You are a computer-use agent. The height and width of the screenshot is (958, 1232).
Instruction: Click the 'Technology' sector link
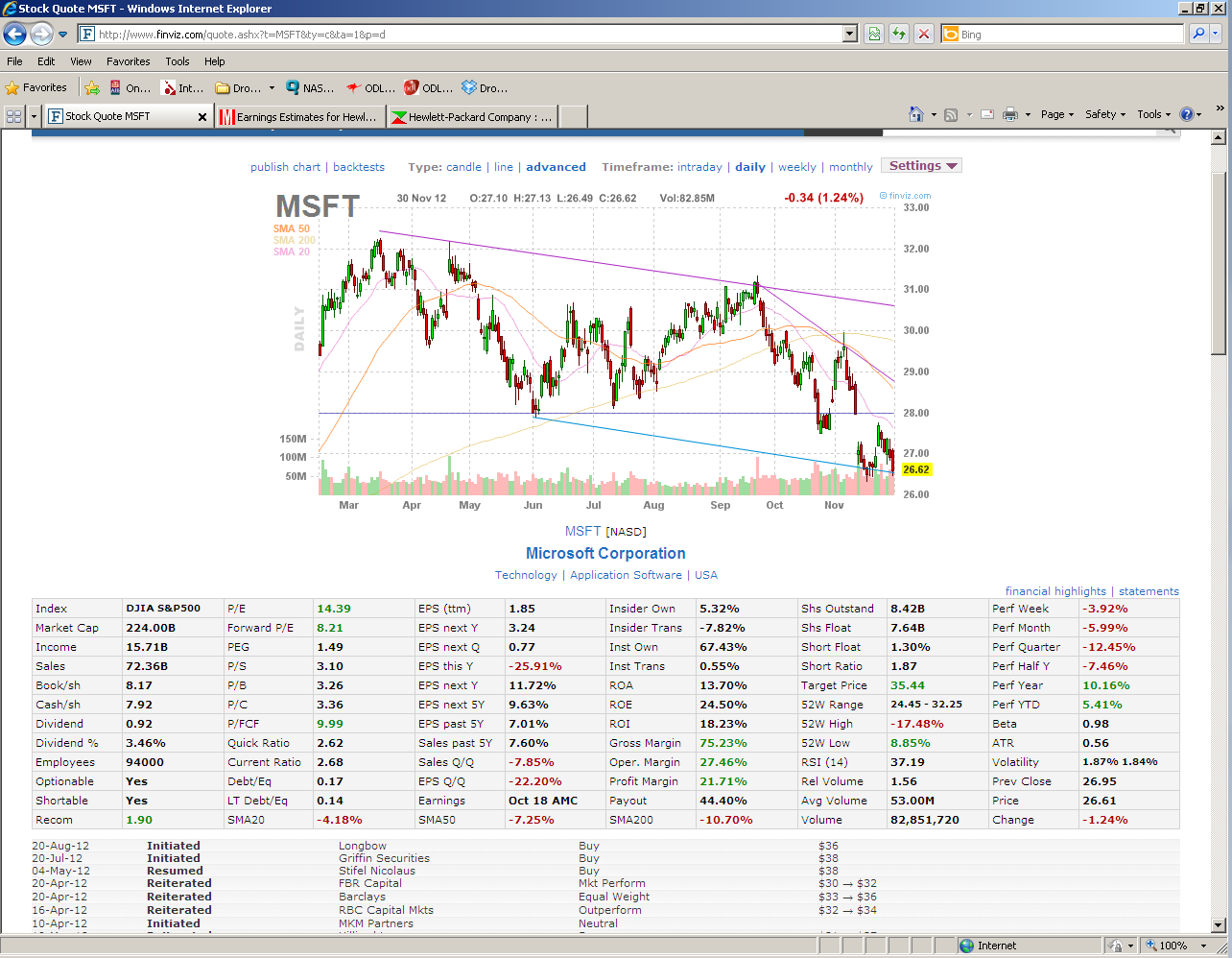[x=526, y=575]
